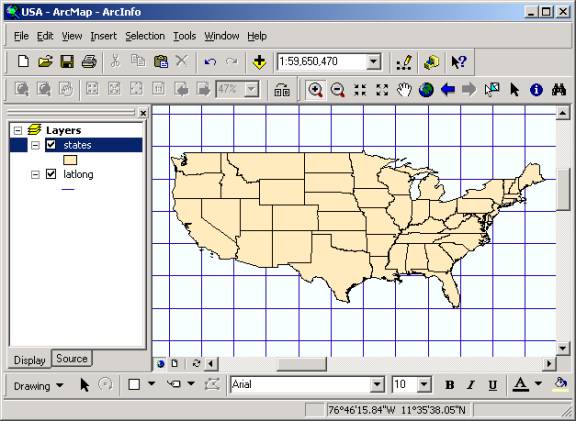
Task: Choose the Identify info tool
Action: (x=536, y=89)
